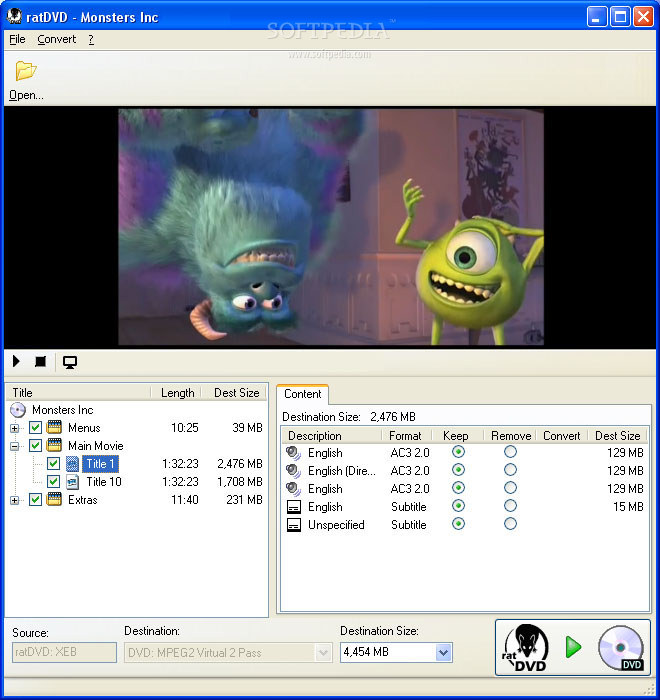Viewport: 660px width, 700px height.
Task: Click the Monsters Inc disc icon
Action: click(x=18, y=410)
